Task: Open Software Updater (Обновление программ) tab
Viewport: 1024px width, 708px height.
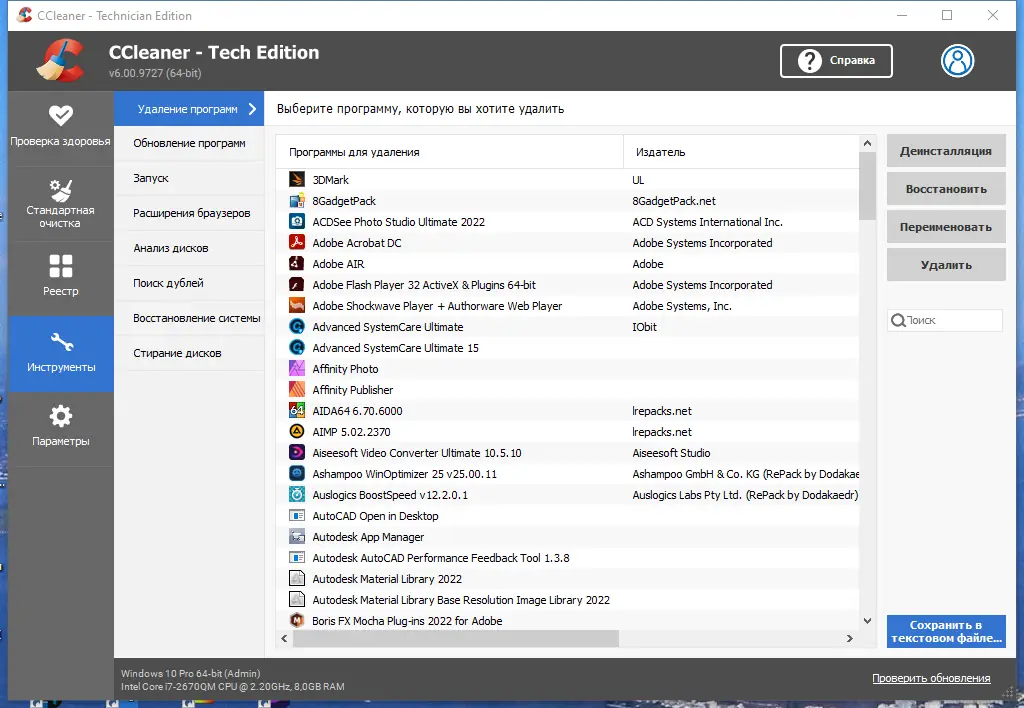Action: tap(189, 143)
